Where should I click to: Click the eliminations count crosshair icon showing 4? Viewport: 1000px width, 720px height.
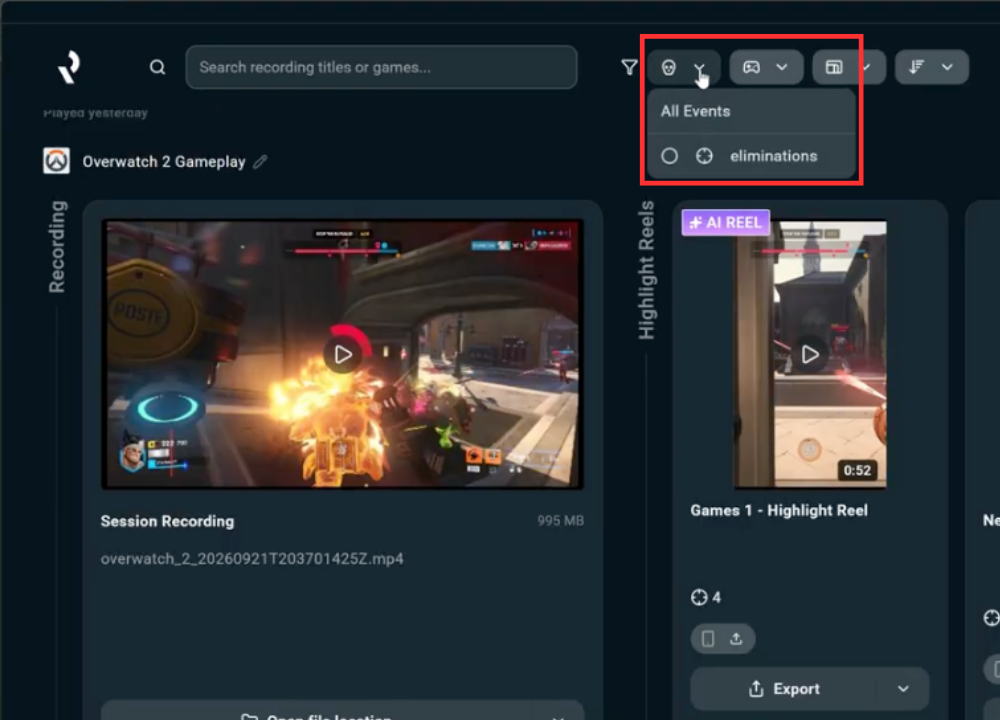tap(699, 597)
